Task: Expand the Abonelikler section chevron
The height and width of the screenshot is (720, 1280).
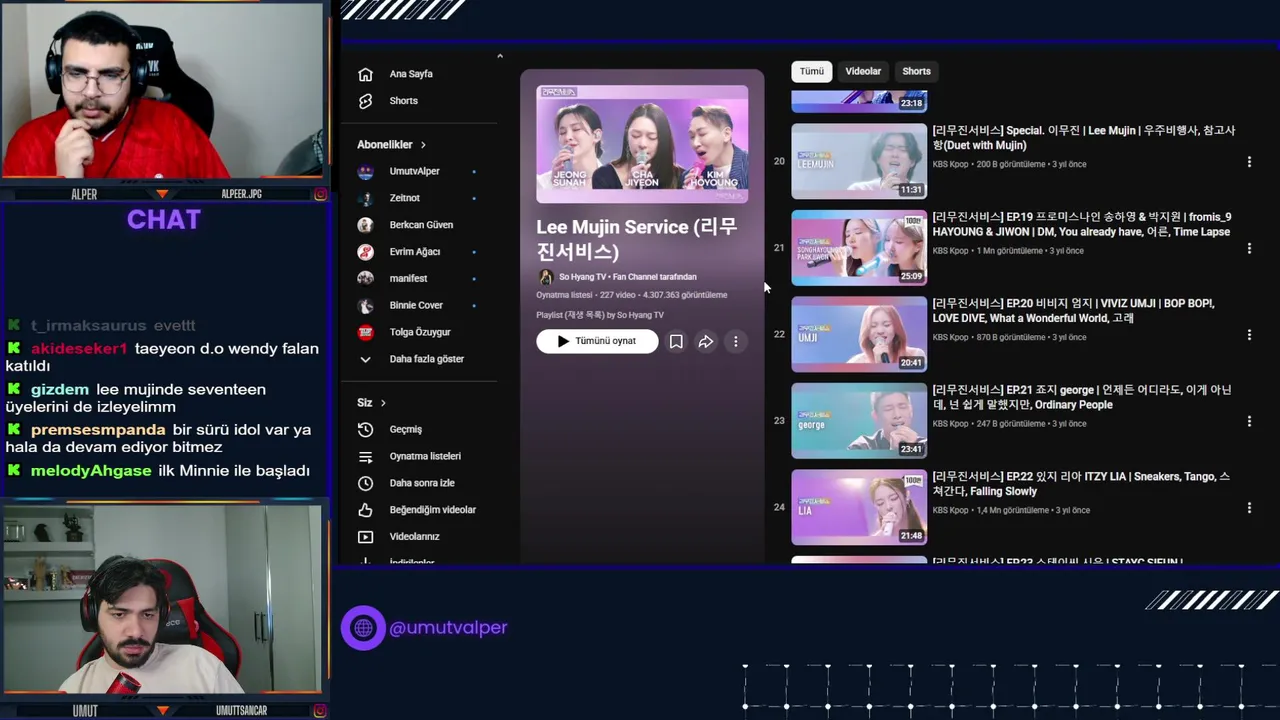Action: (x=423, y=145)
